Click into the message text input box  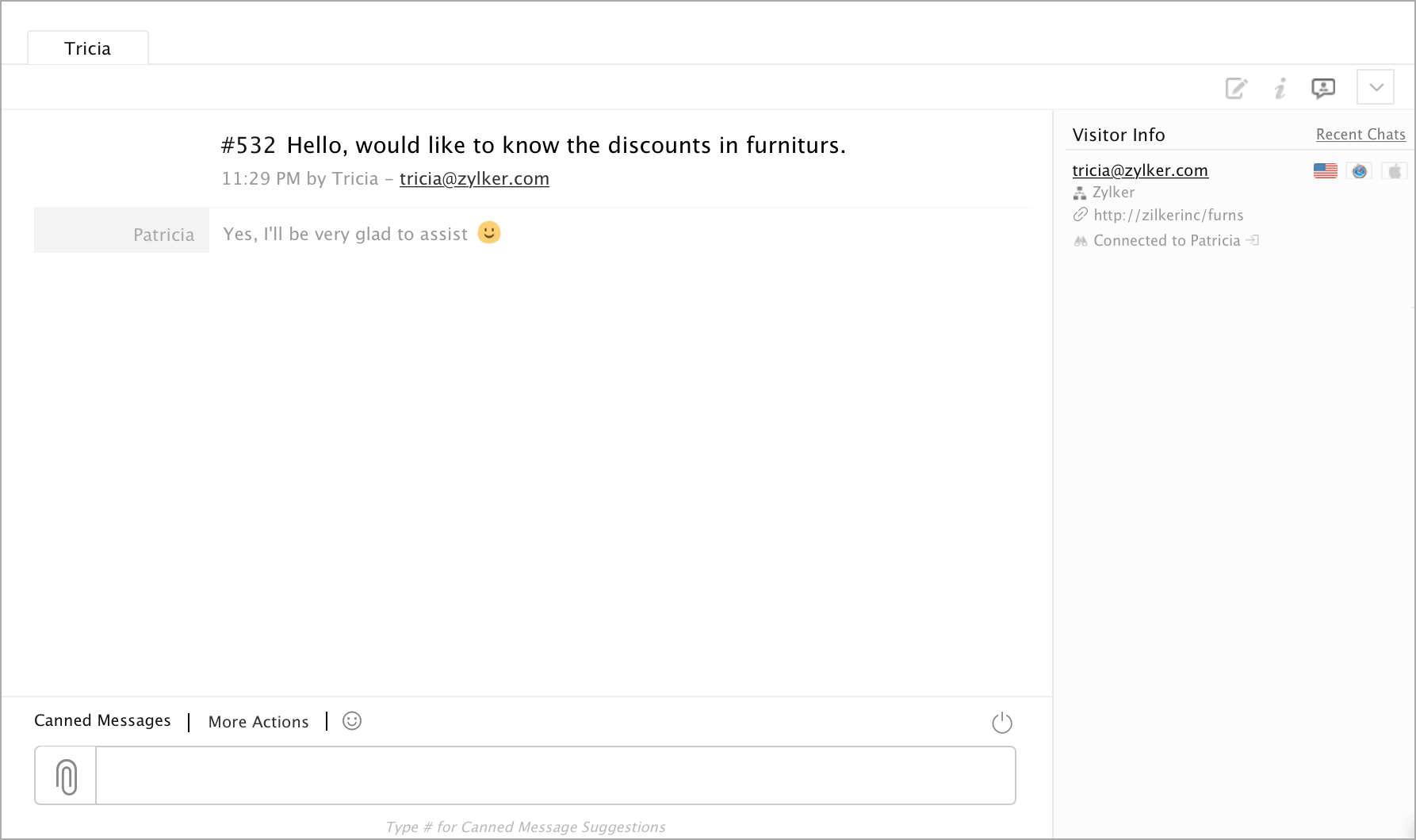tap(555, 776)
